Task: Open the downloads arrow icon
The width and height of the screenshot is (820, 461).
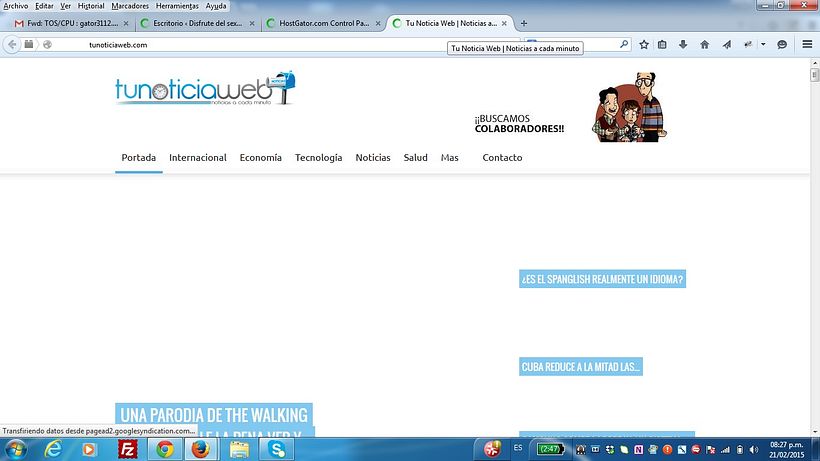Action: tap(683, 44)
